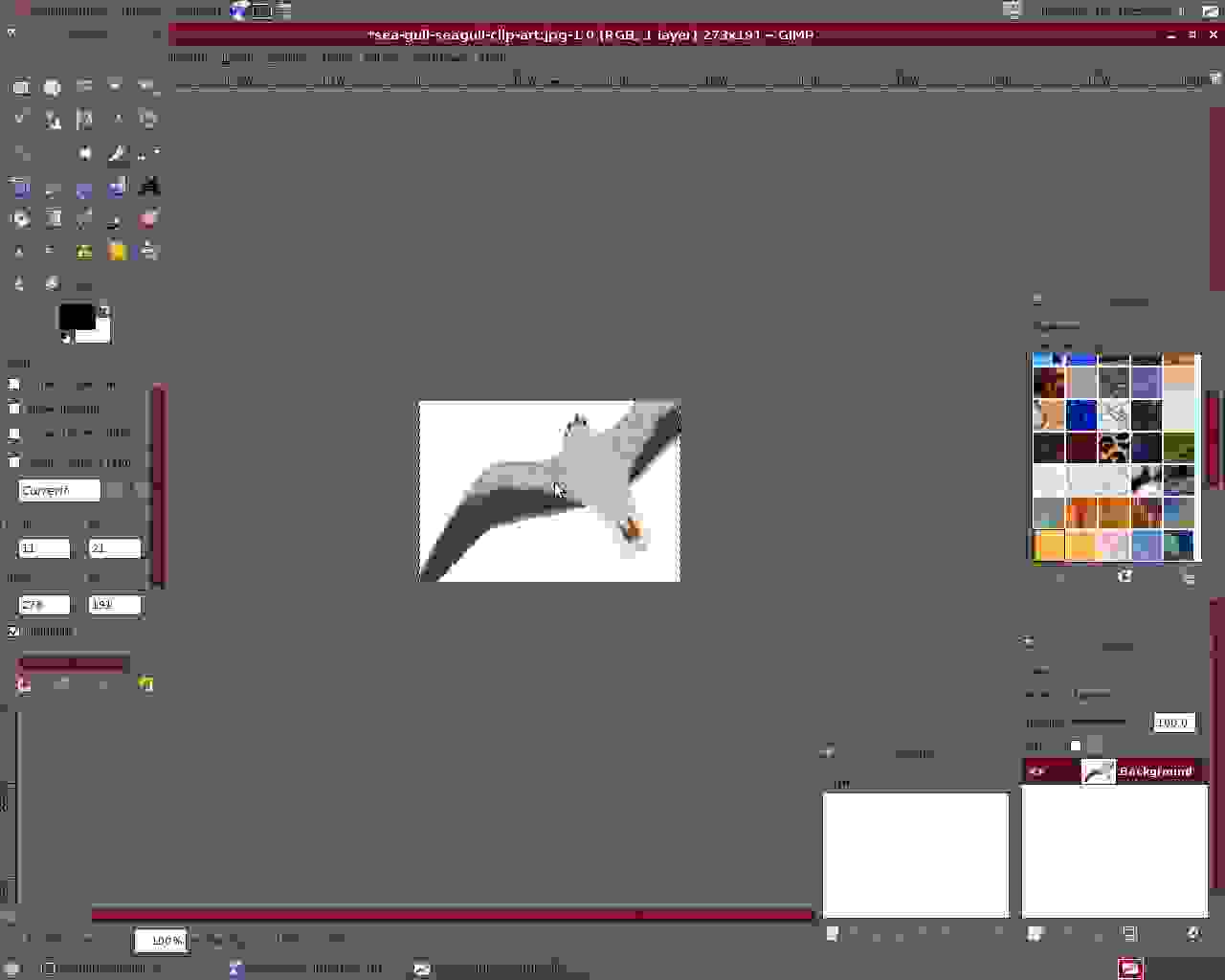Pick the Rectangle Select tool
1225x980 pixels.
pos(20,87)
